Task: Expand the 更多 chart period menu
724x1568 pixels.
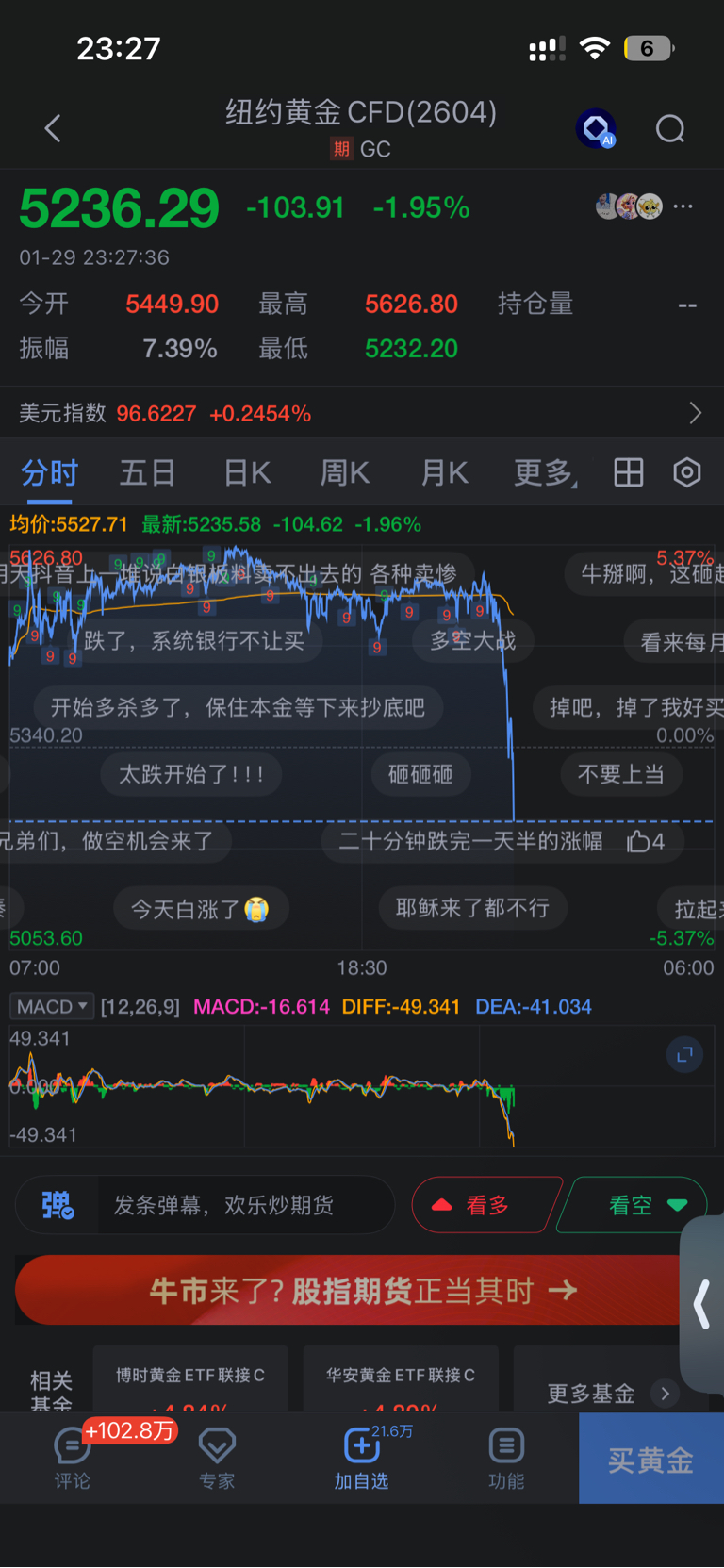Action: [x=545, y=472]
